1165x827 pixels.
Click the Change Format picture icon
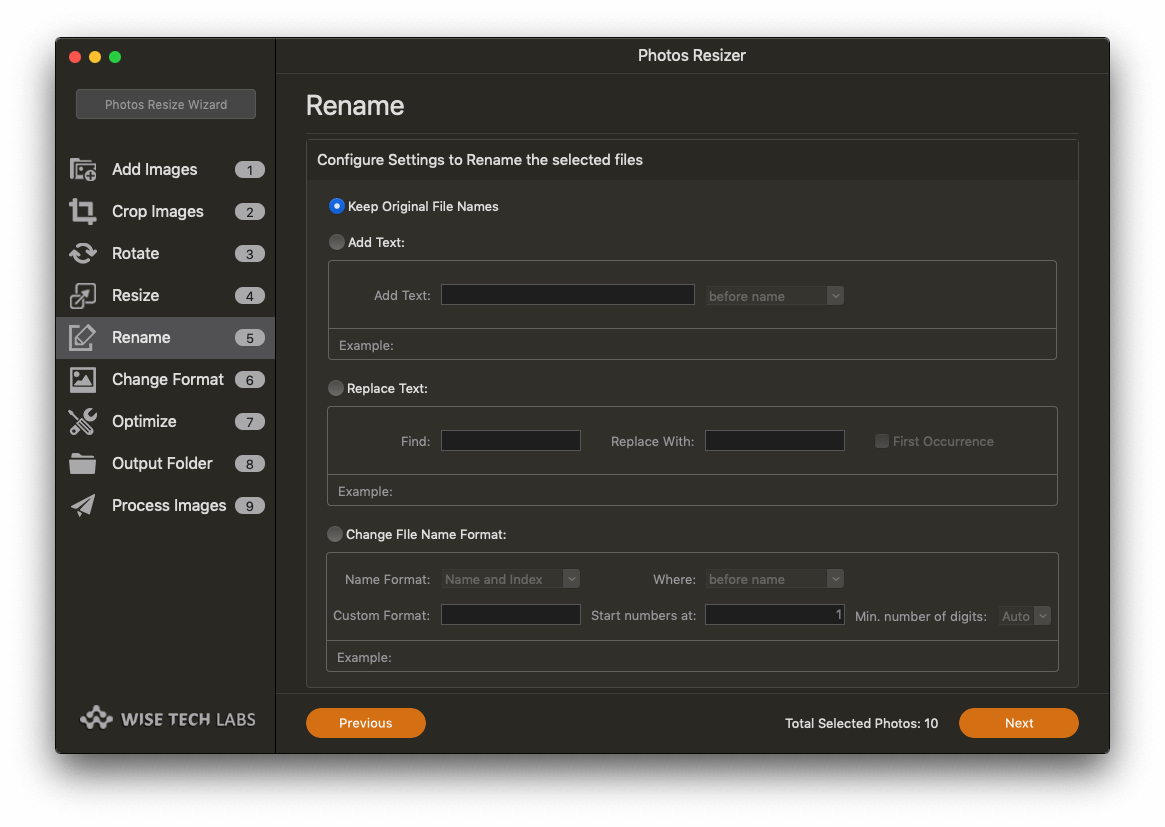[82, 380]
